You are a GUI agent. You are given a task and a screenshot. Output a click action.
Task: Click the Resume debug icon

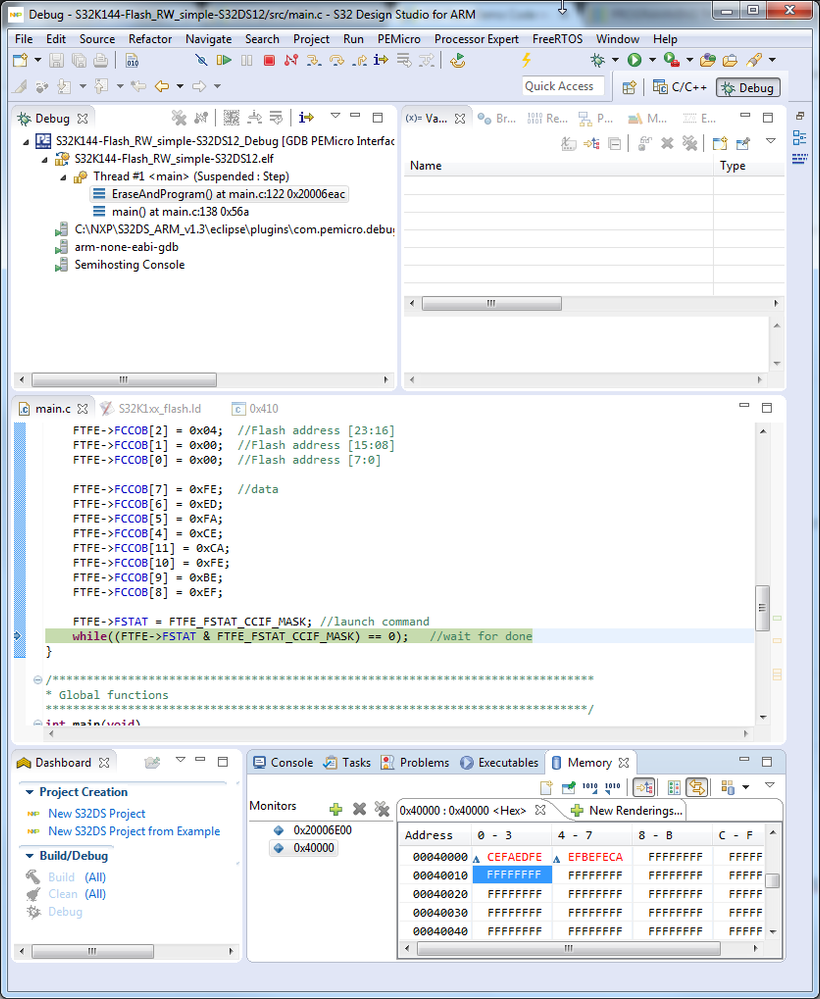pos(224,61)
